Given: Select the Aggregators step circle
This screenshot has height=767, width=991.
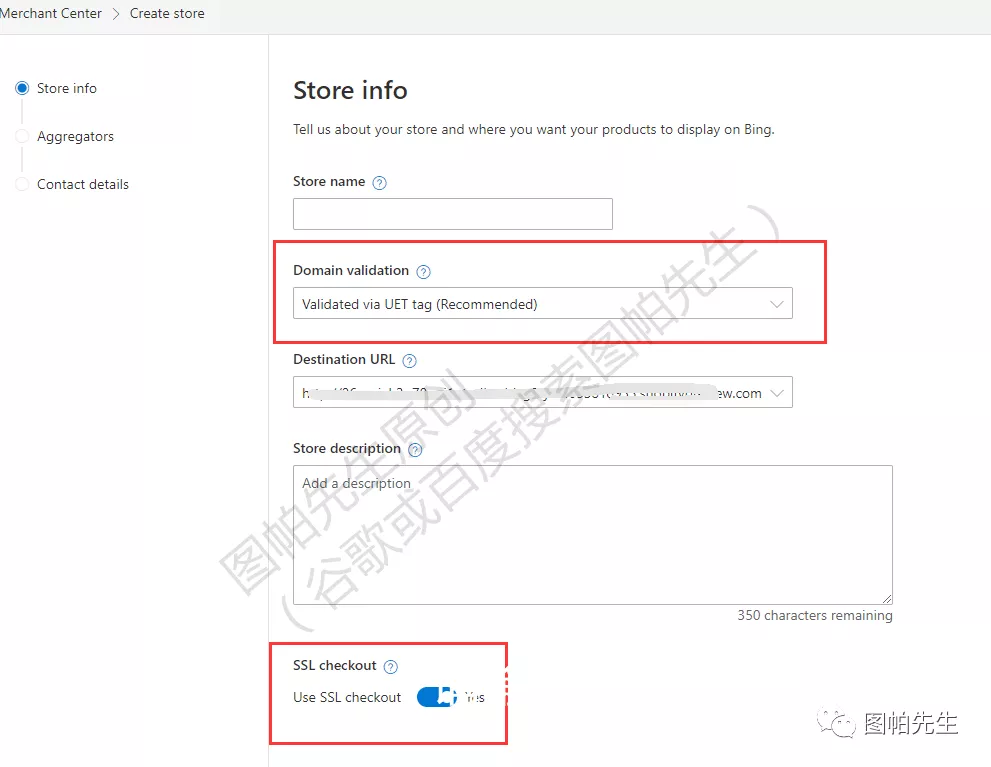Looking at the screenshot, I should [x=22, y=136].
